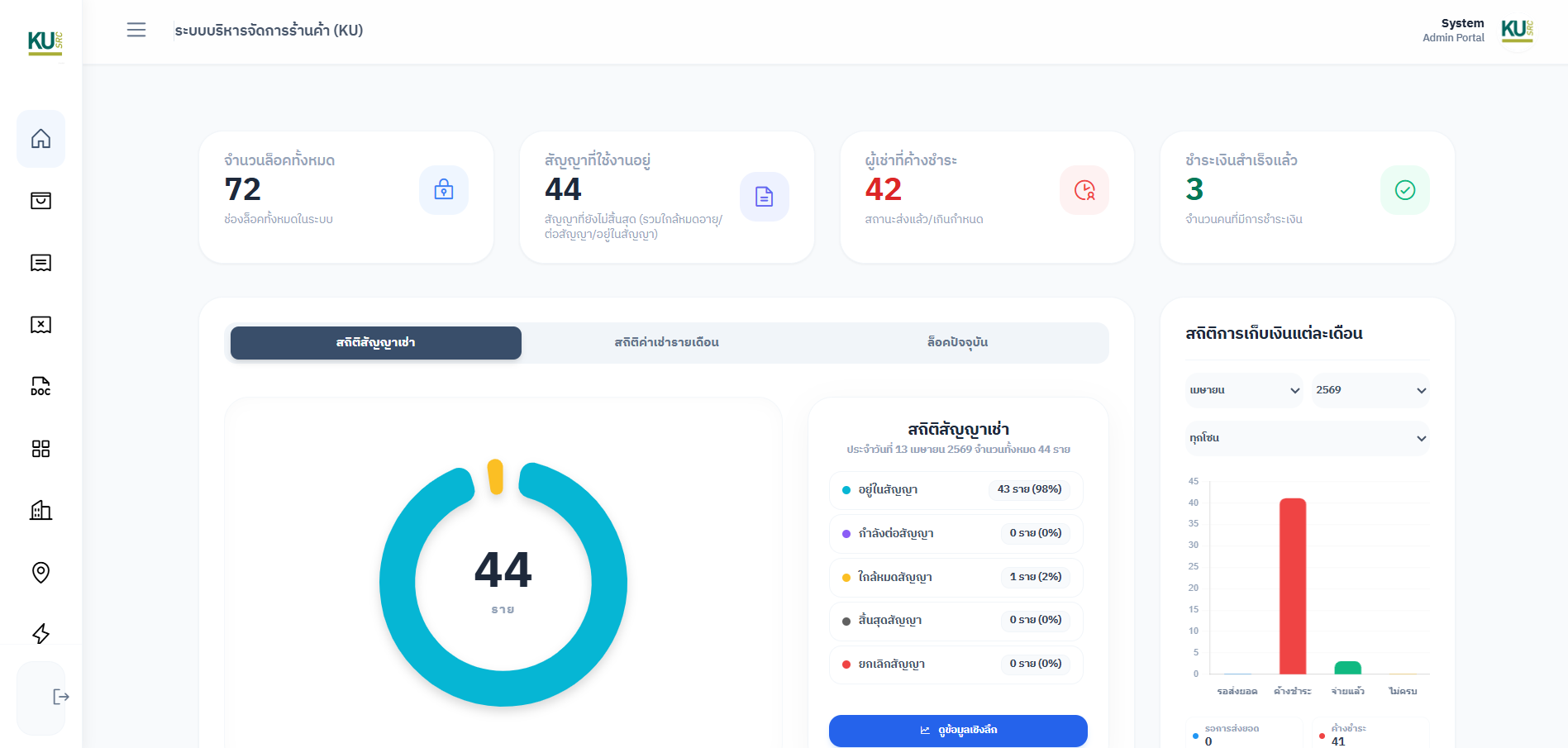Screen dimensions: 1568x748
Task: Click the logout icon at sidebar bottom
Action: coord(60,697)
